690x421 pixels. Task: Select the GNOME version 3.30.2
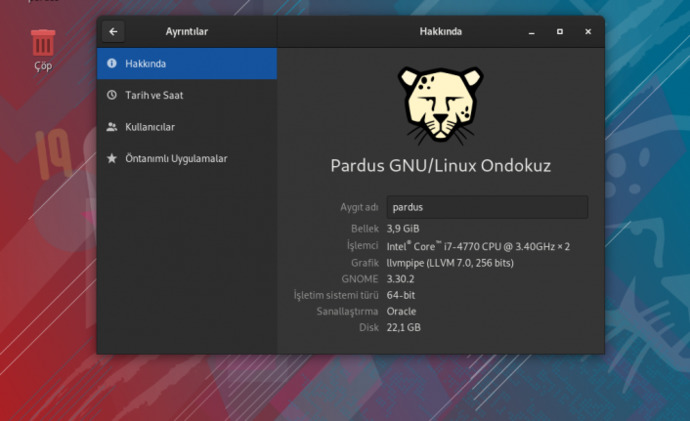tap(400, 279)
